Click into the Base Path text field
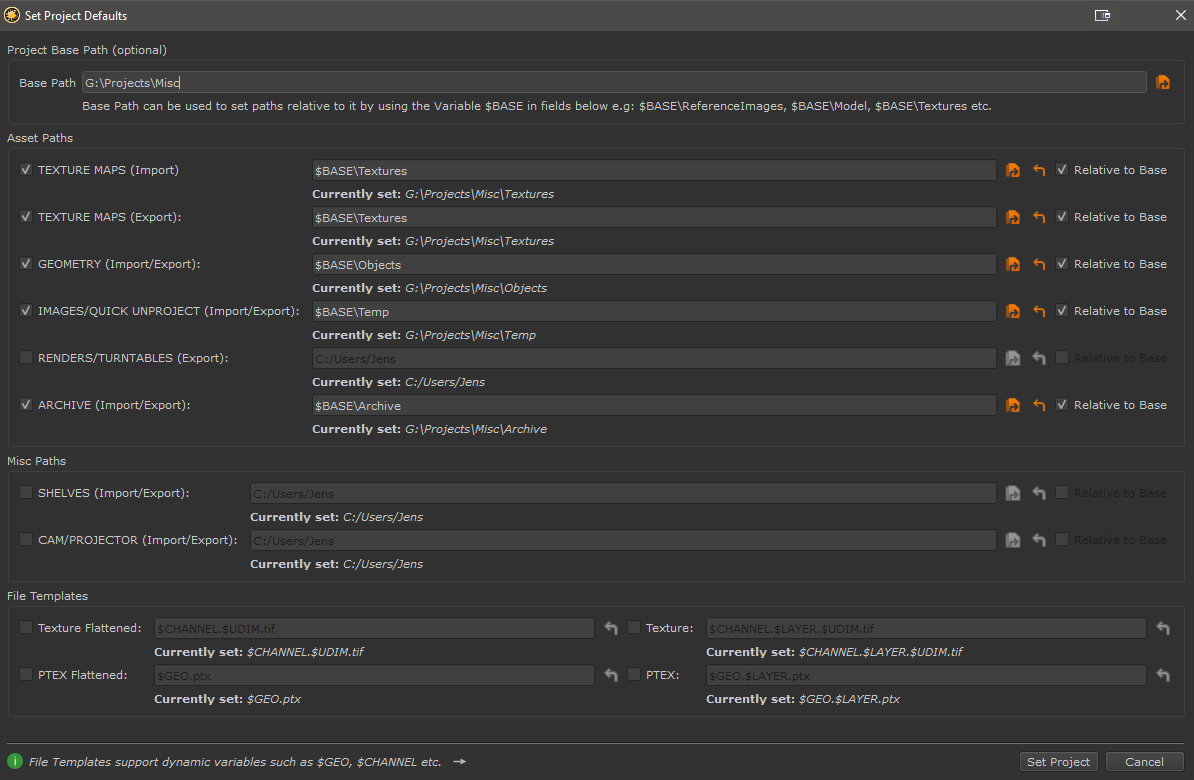 click(x=613, y=83)
